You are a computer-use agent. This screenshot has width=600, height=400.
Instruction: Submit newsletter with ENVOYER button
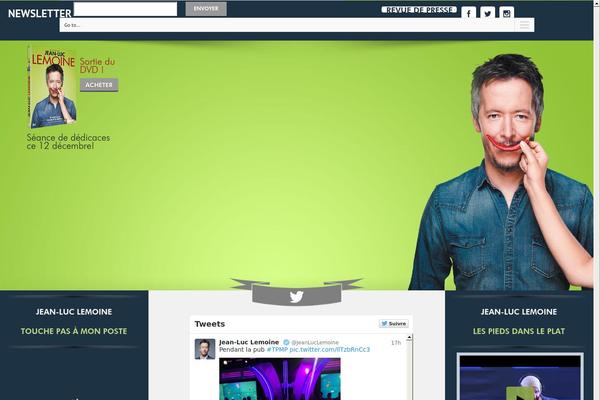206,9
